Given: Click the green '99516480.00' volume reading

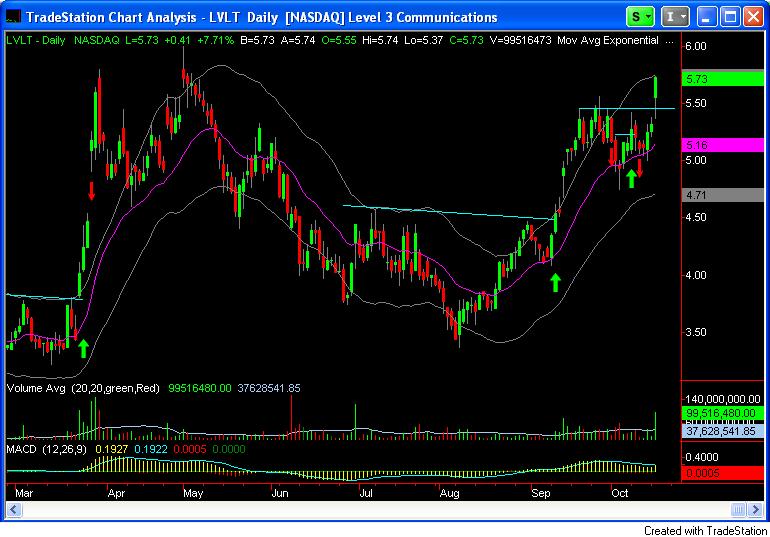Looking at the screenshot, I should 199,388.
